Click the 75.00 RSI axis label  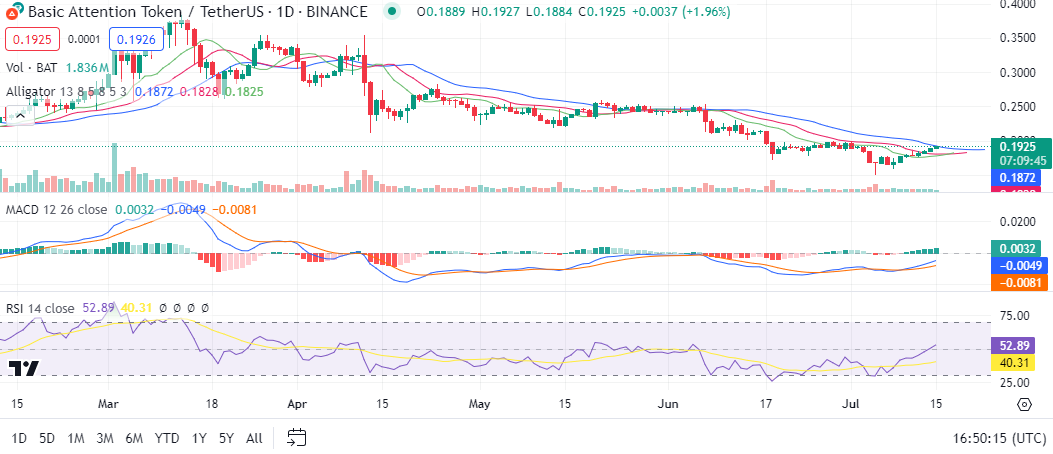pos(1015,316)
